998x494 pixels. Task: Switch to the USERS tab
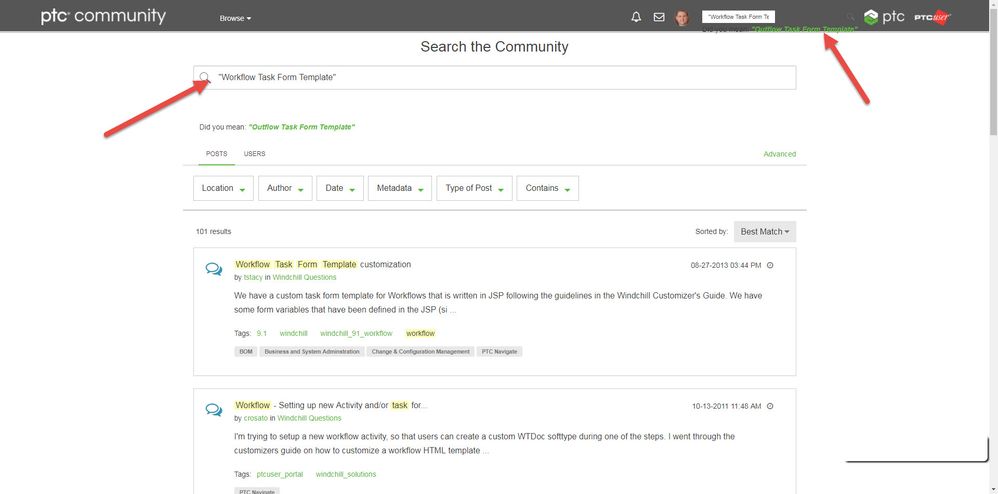click(x=255, y=154)
